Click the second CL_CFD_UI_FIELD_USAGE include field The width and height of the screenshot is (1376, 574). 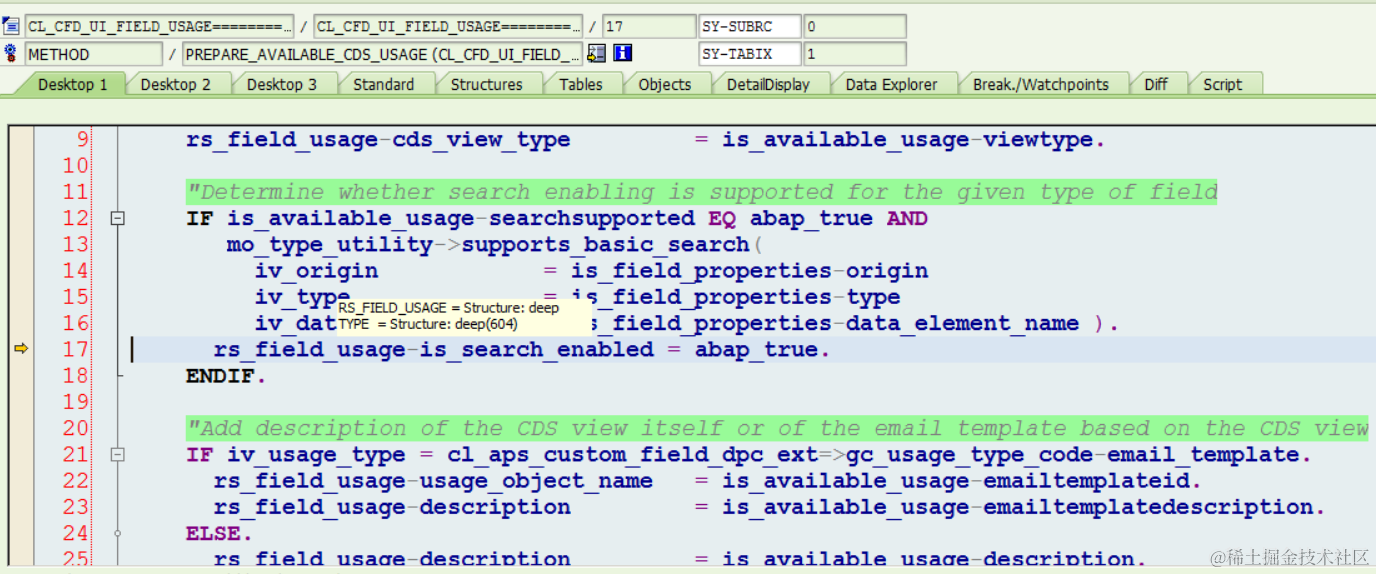pos(448,26)
